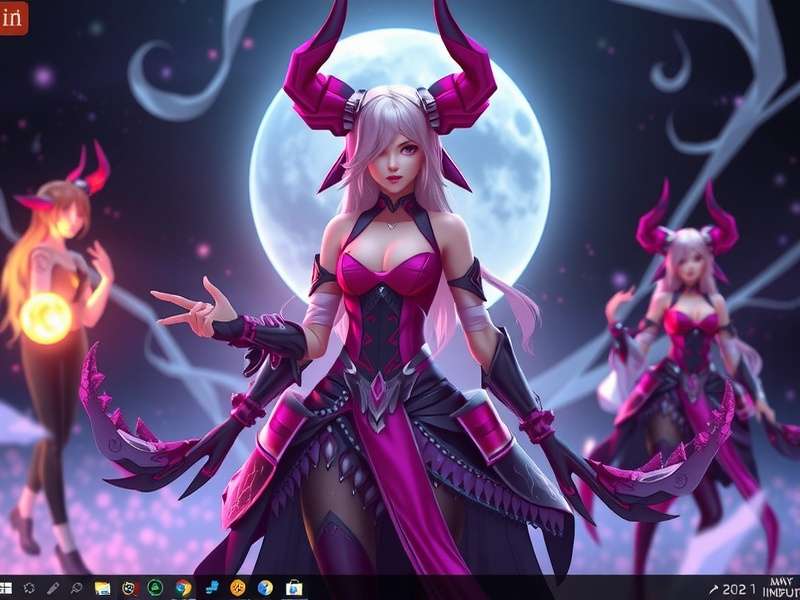Click the blue app icon beside Chrome
Viewport: 800px width, 600px height.
[211, 588]
